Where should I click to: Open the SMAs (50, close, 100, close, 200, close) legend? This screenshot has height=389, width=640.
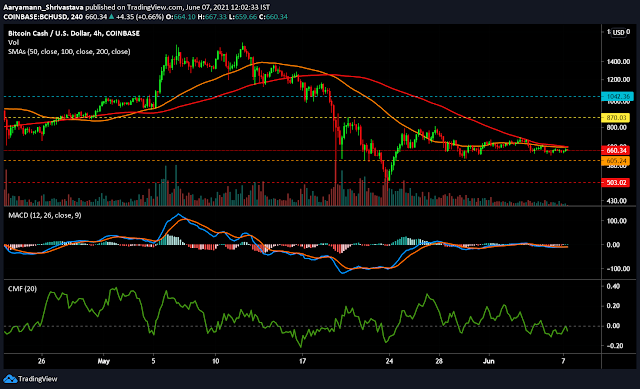coord(69,52)
